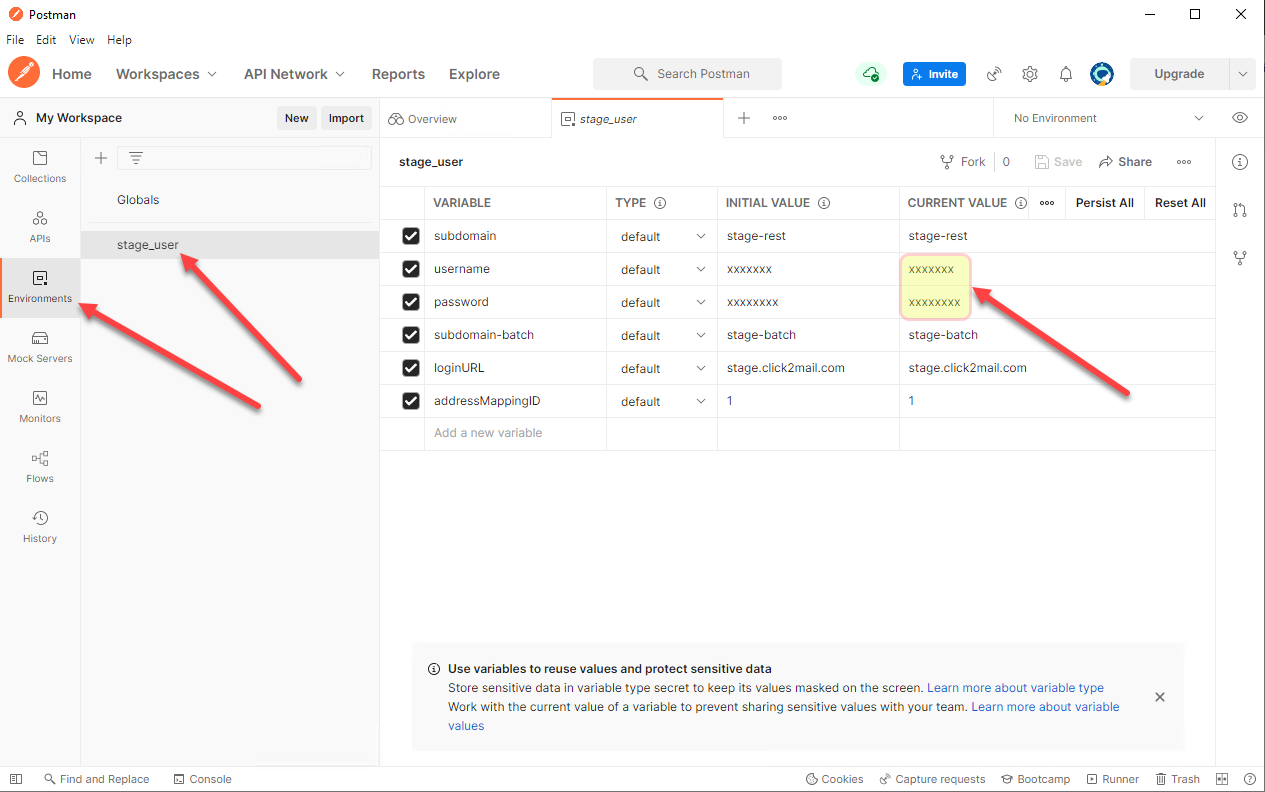The height and width of the screenshot is (792, 1265).
Task: Open Learn more about variable type link
Action: click(1015, 688)
